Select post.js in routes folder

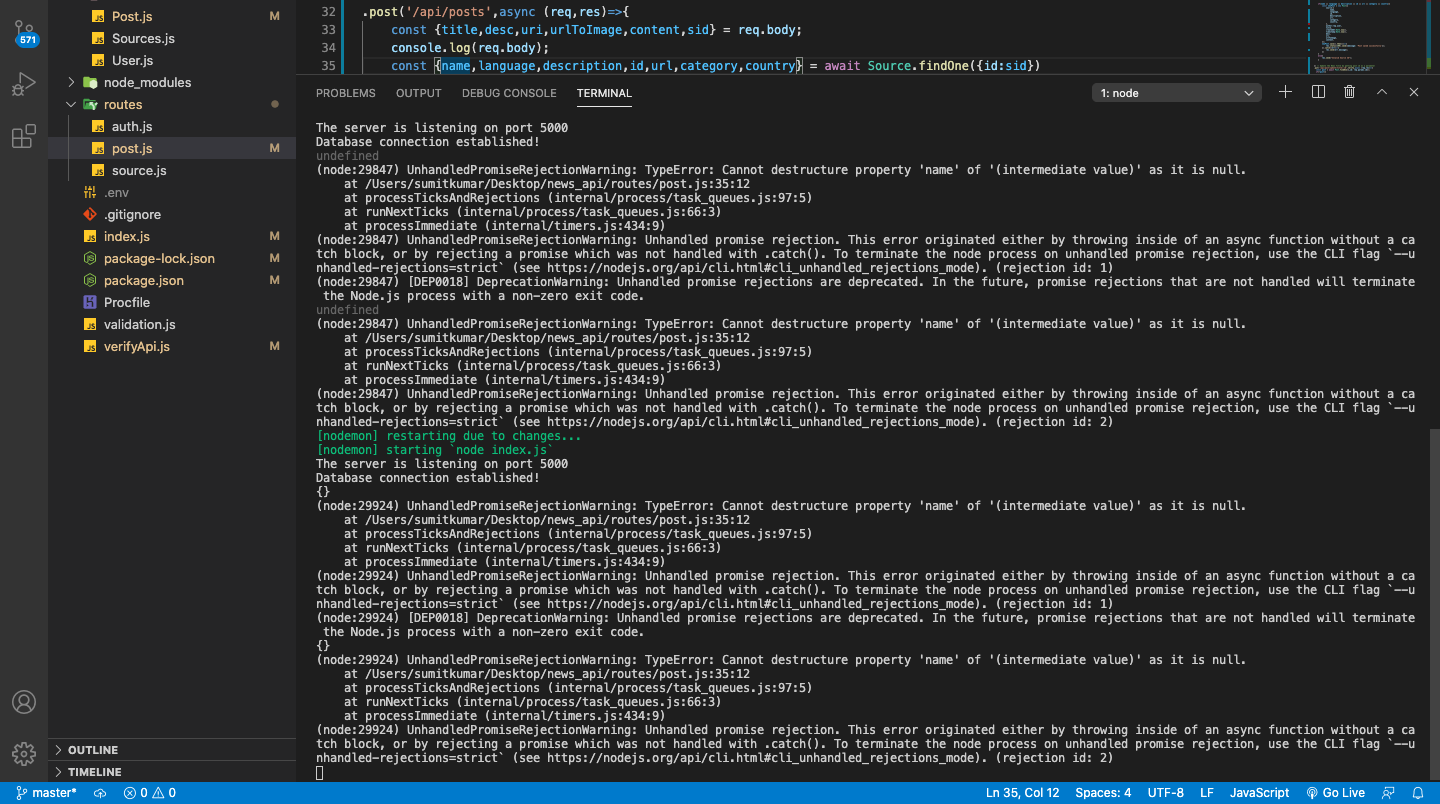pyautogui.click(x=172, y=148)
